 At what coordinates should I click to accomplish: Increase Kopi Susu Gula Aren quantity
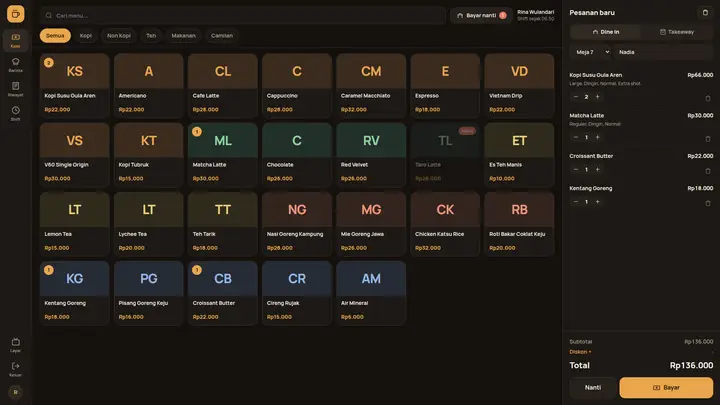pyautogui.click(x=597, y=97)
